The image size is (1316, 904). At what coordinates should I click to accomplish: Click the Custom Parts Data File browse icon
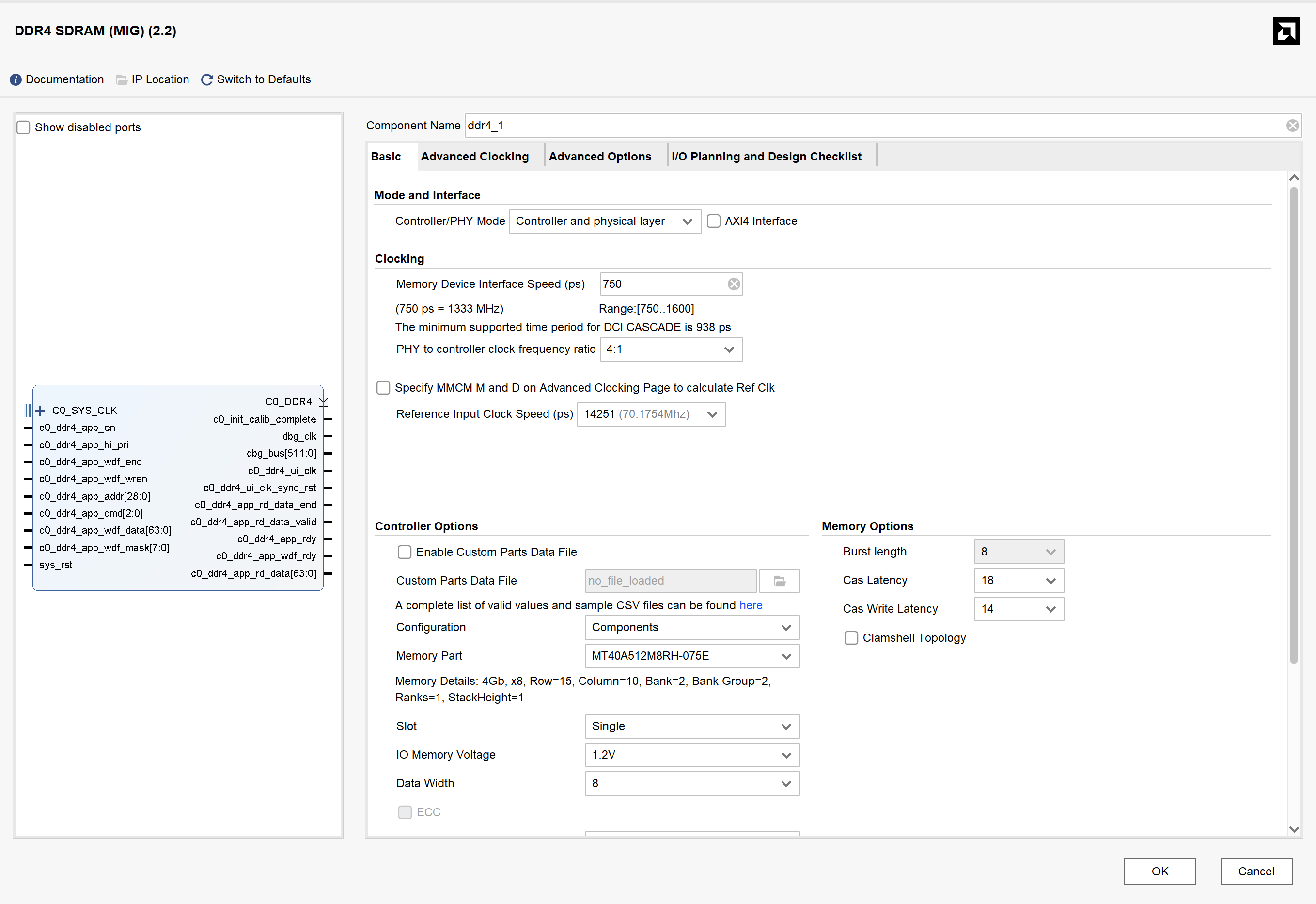[780, 581]
